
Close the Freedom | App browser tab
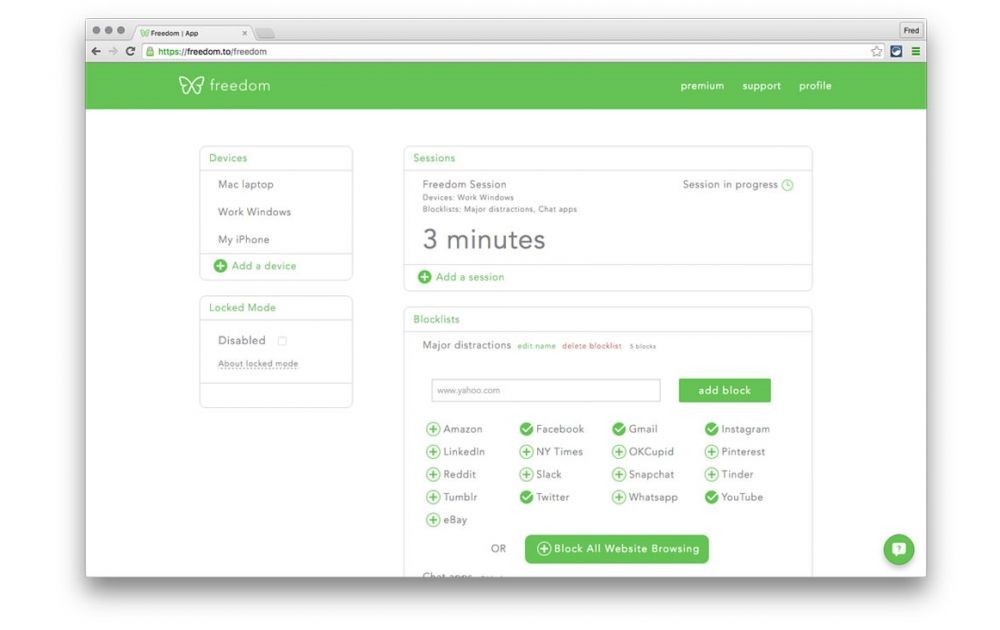pyautogui.click(x=244, y=33)
